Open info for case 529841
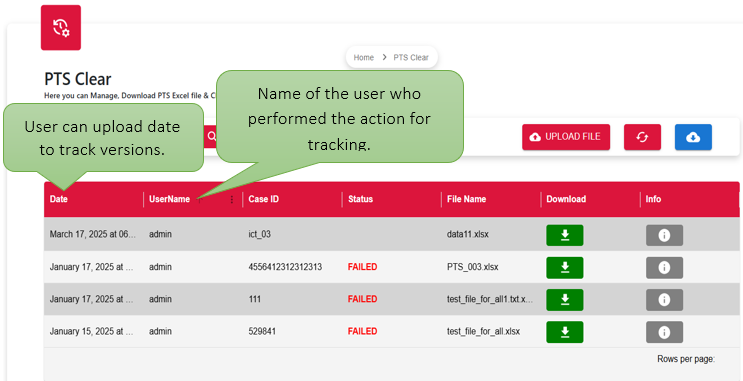This screenshot has width=743, height=381. 664,332
